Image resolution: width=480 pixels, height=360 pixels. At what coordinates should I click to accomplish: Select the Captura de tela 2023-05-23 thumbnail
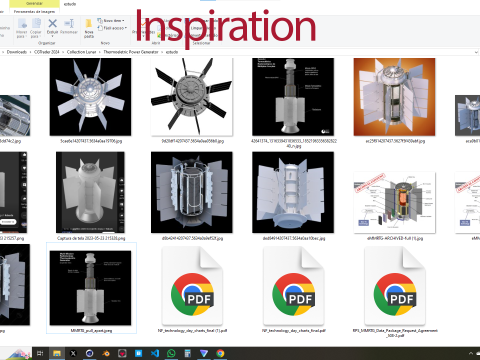(90, 192)
